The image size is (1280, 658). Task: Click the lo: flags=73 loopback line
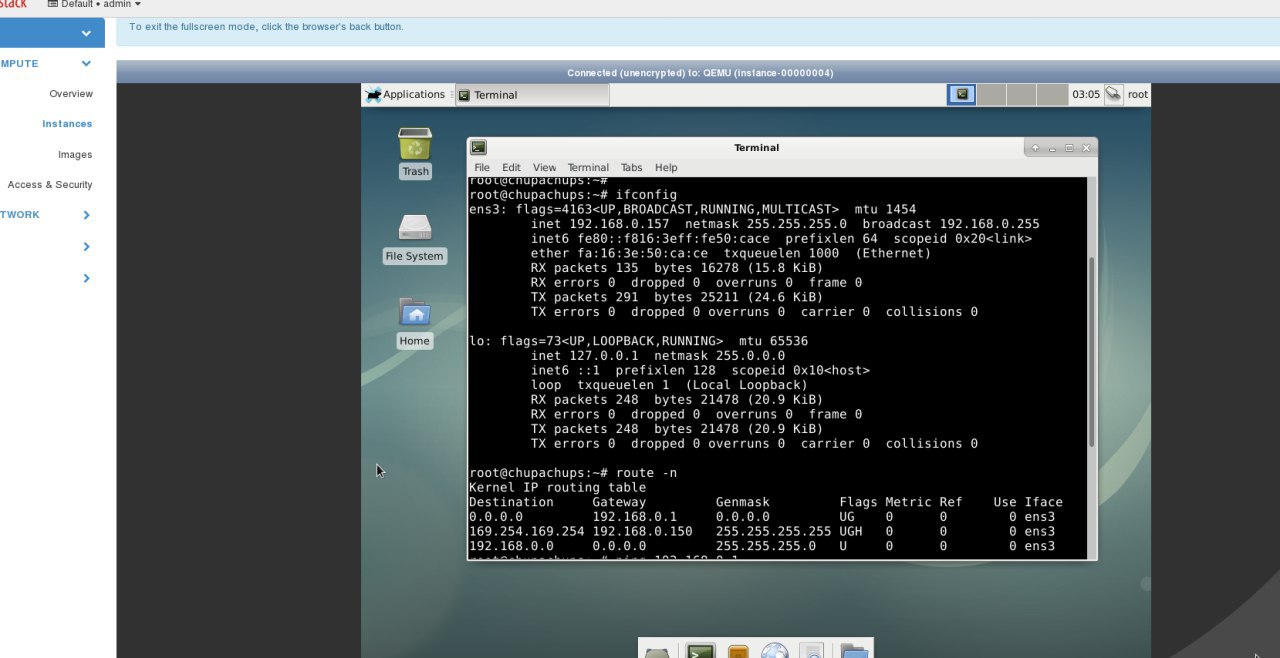tap(638, 341)
